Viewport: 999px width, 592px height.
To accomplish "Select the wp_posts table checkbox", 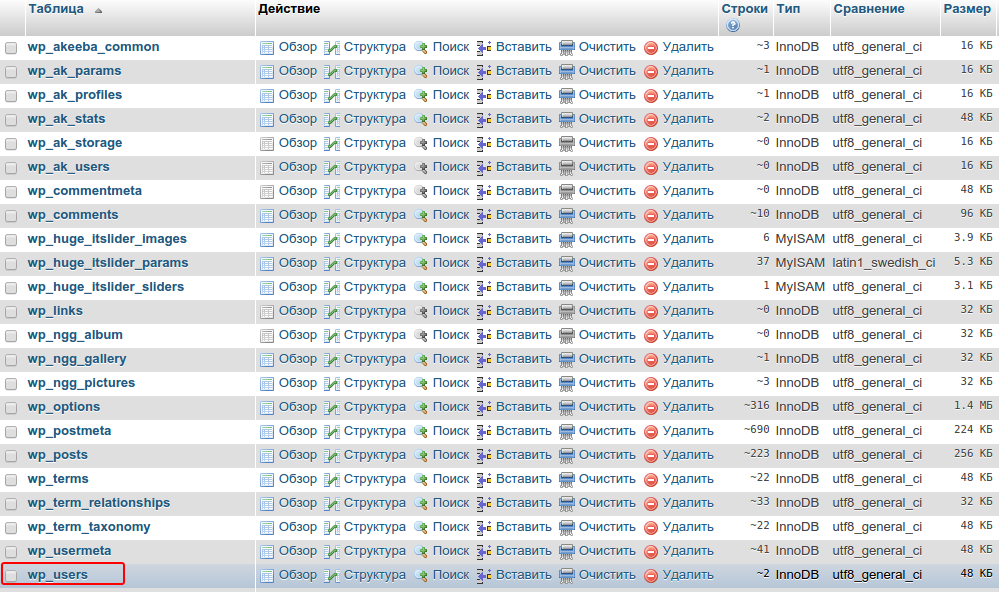I will point(11,455).
